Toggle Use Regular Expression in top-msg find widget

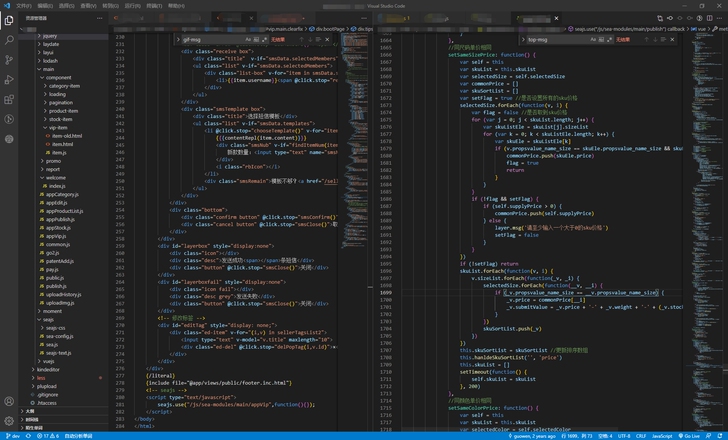(x=609, y=39)
